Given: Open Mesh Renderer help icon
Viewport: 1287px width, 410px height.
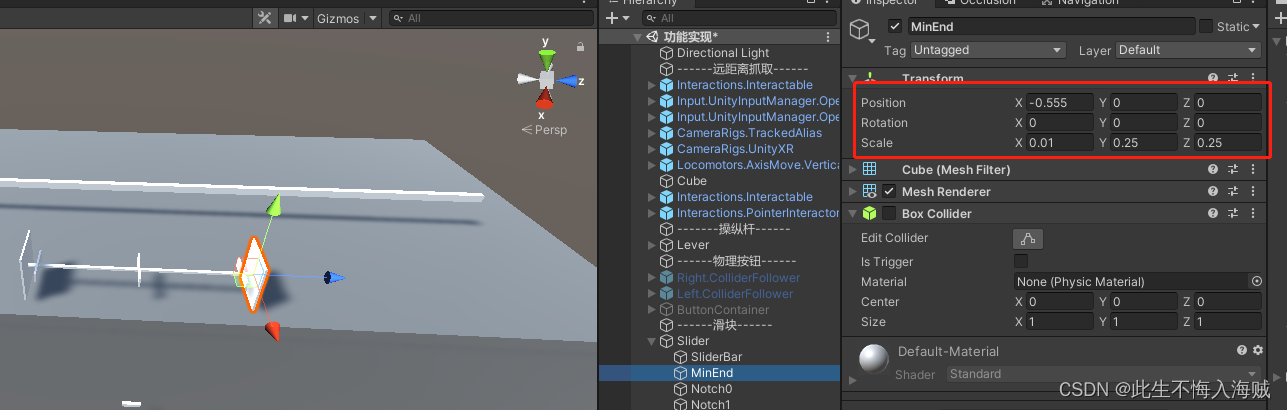Looking at the screenshot, I should [x=1213, y=192].
